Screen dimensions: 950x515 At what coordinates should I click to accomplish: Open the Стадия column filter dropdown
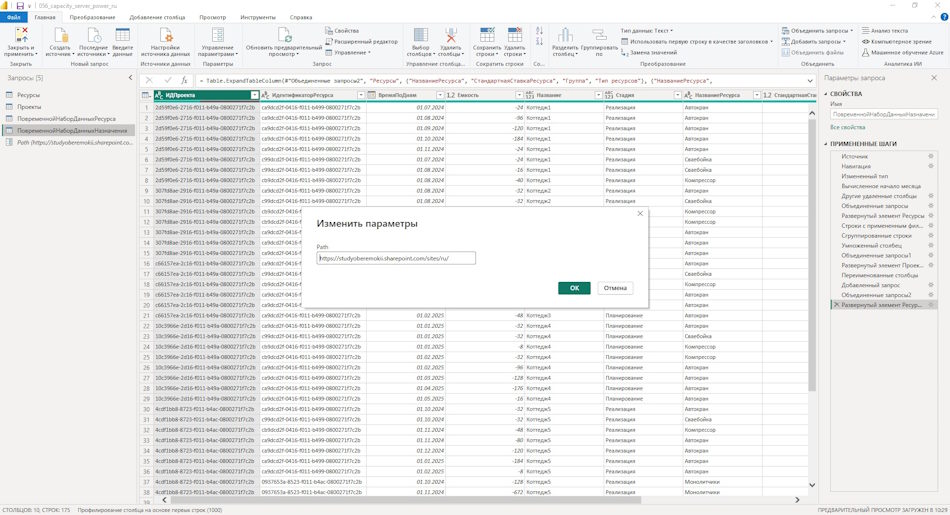(x=677, y=95)
